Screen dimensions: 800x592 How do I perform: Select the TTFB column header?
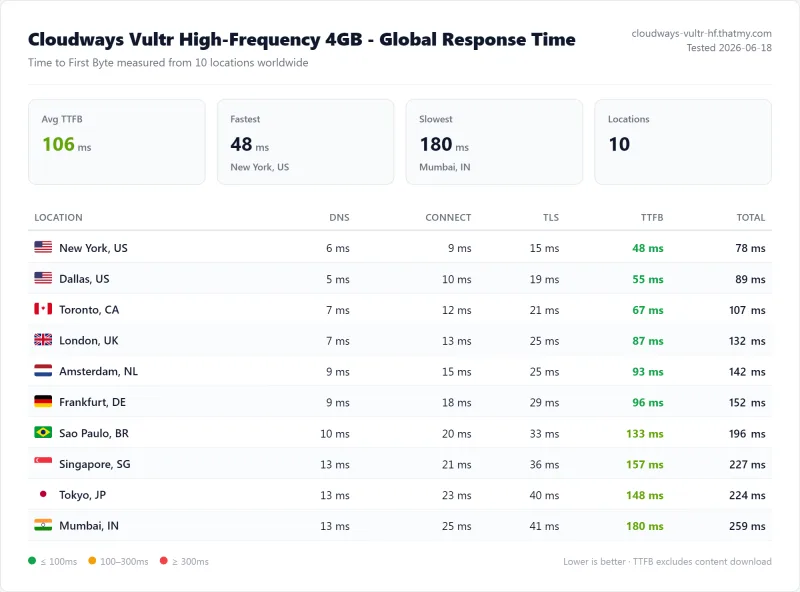(x=652, y=217)
